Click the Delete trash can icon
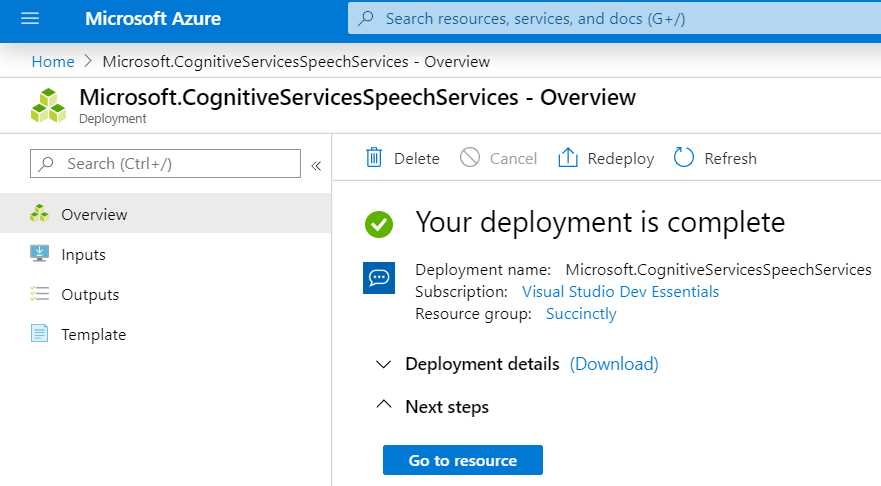881x486 pixels. (374, 158)
